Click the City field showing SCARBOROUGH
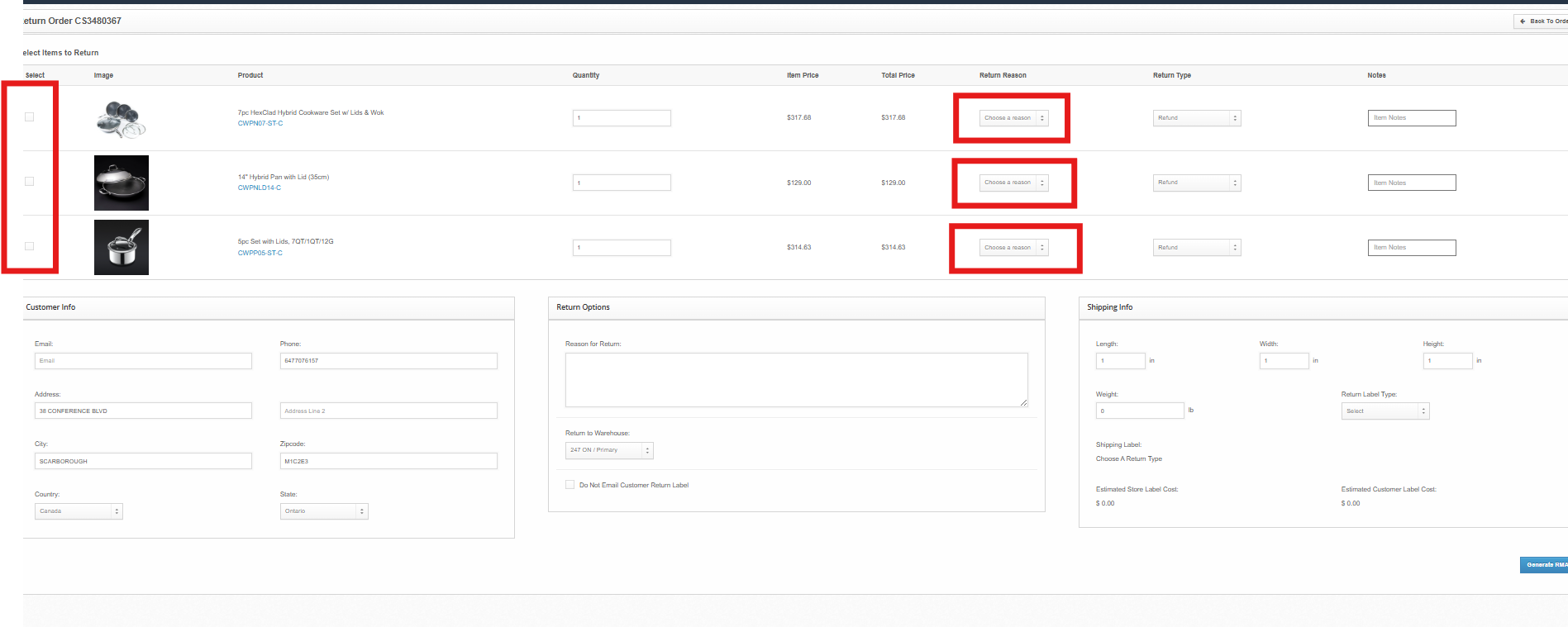 pos(143,461)
